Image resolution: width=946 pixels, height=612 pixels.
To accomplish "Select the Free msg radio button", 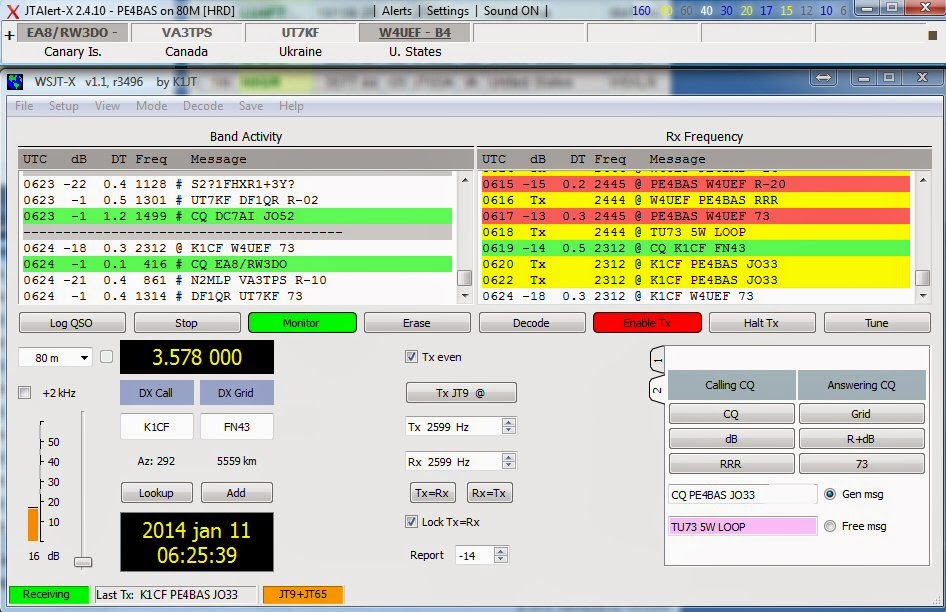I will point(830,526).
